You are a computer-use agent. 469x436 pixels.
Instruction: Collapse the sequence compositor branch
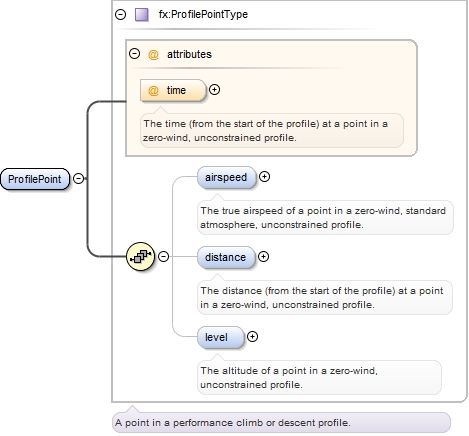point(163,256)
